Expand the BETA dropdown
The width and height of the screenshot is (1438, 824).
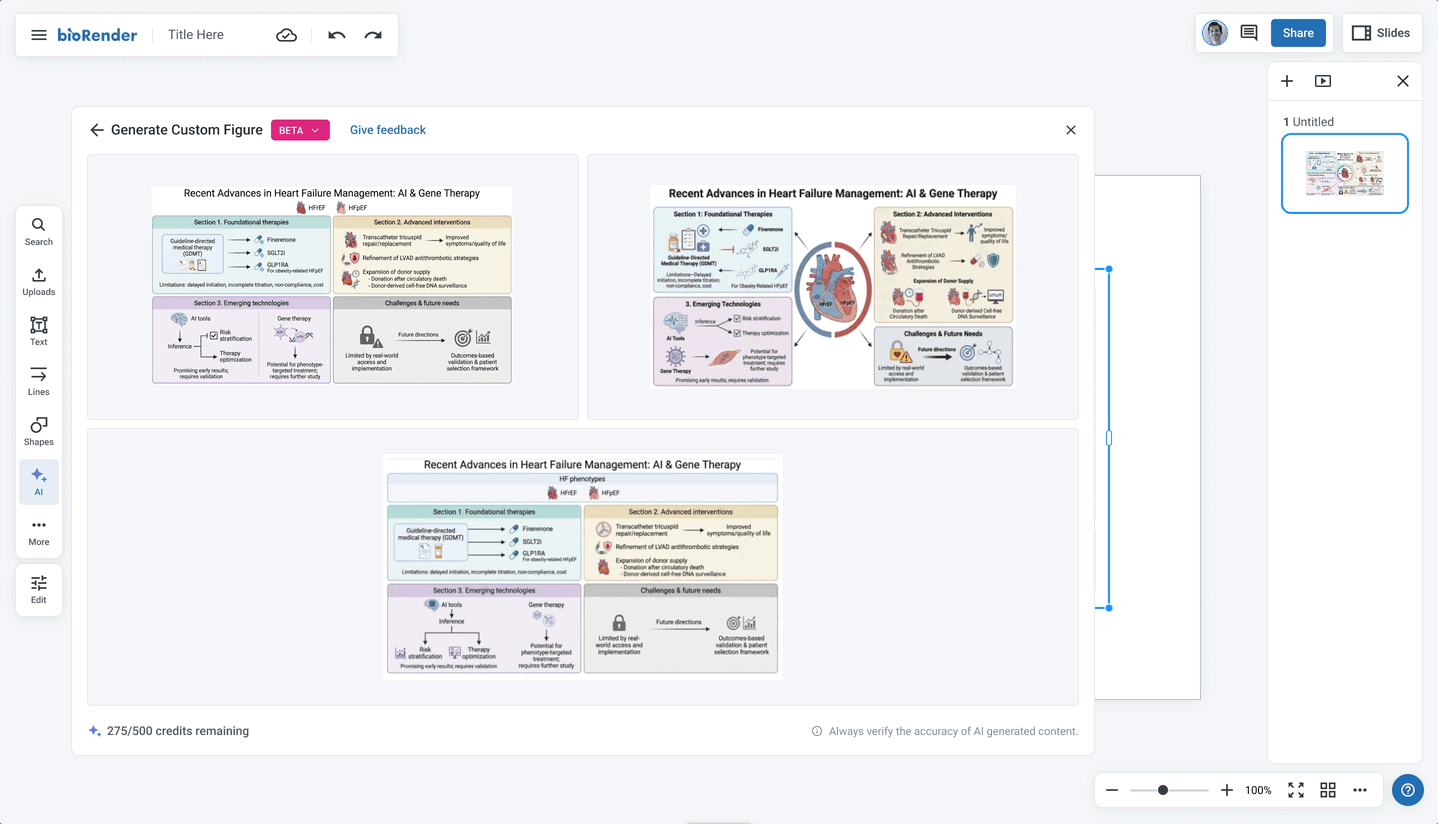(x=300, y=130)
